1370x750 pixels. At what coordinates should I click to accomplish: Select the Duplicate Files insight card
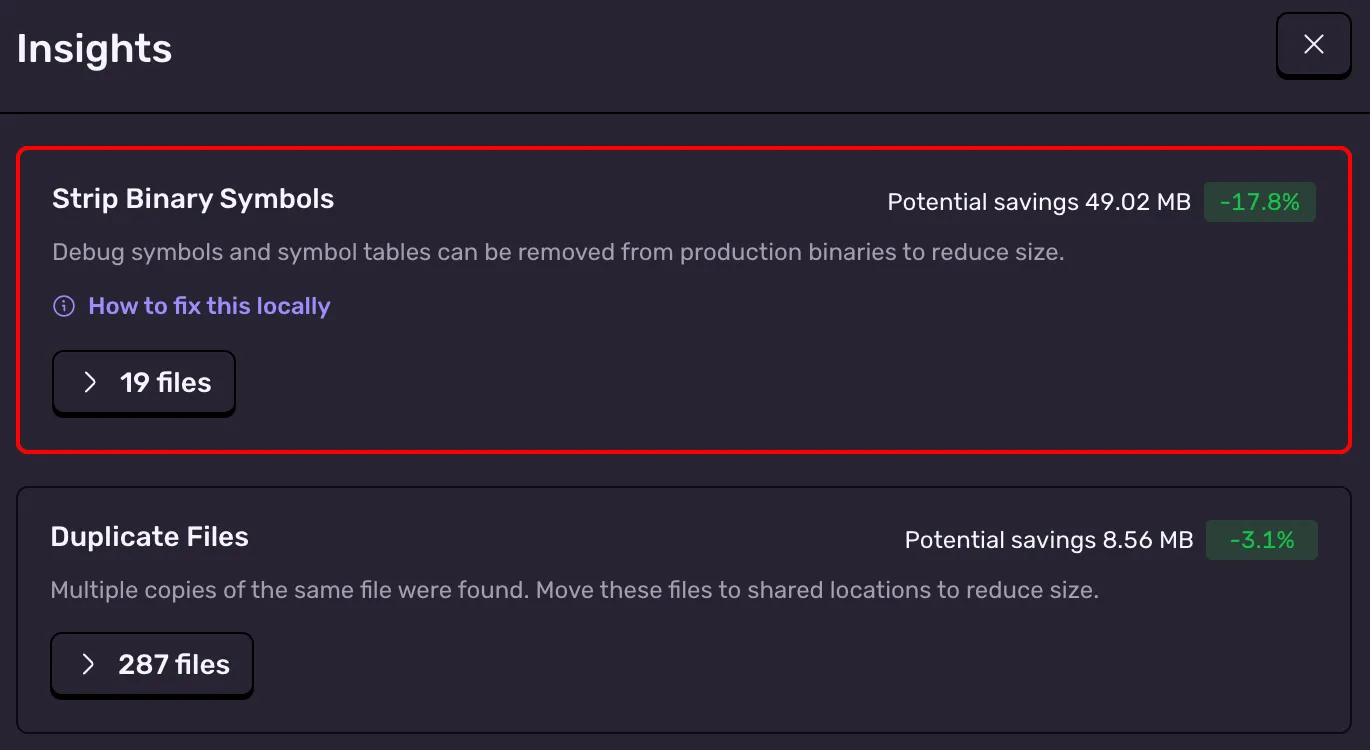pos(685,610)
